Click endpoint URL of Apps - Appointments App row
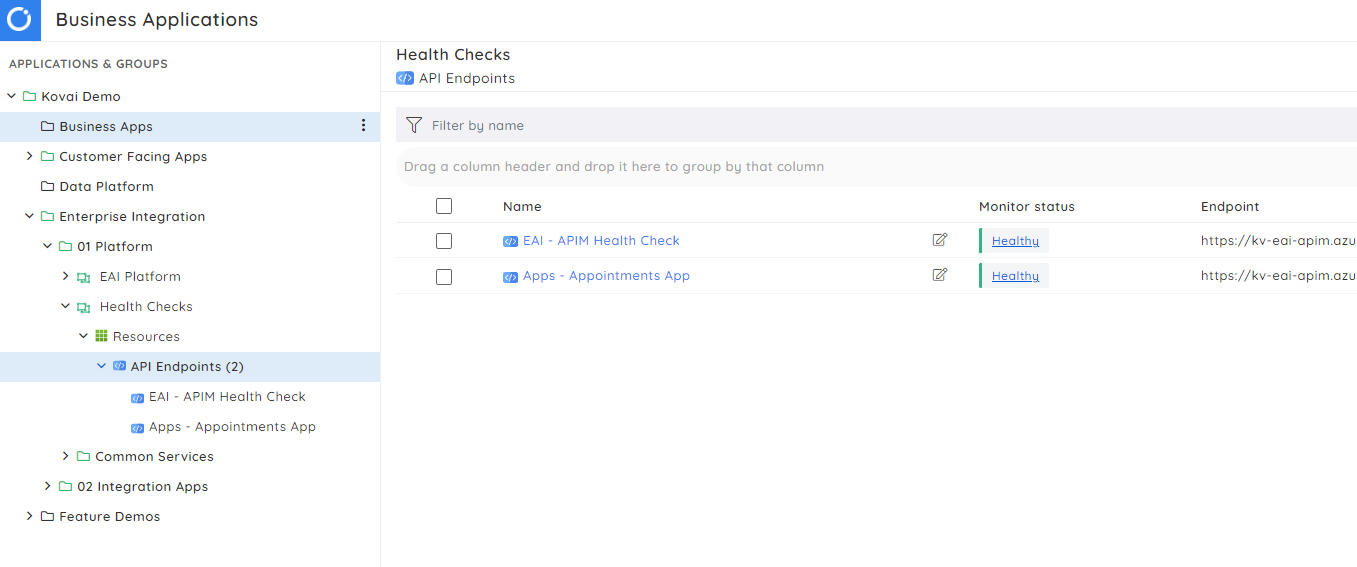Screen dimensions: 1357x567 [x=1279, y=276]
